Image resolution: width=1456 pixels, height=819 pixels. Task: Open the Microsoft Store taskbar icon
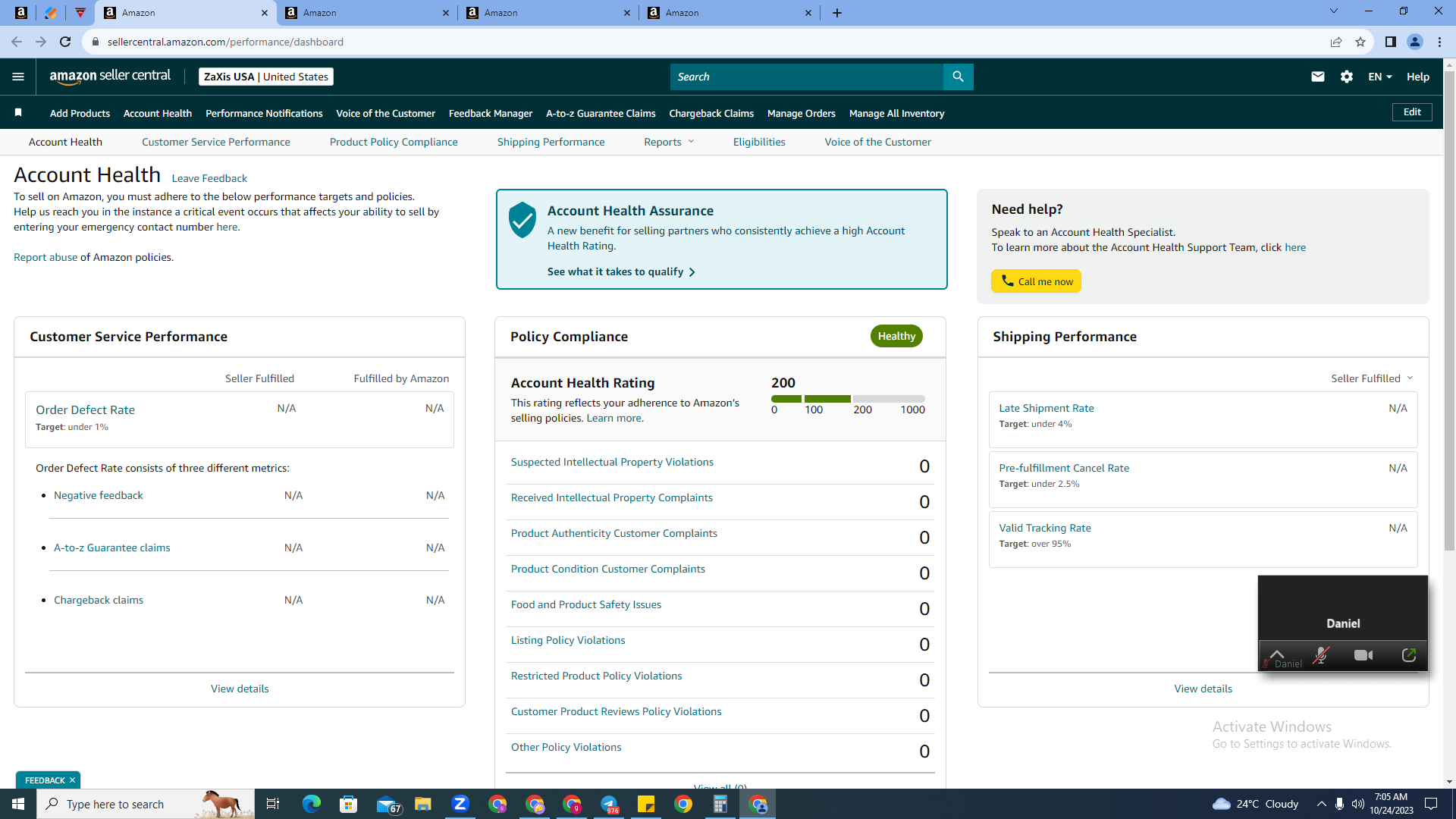(x=349, y=804)
